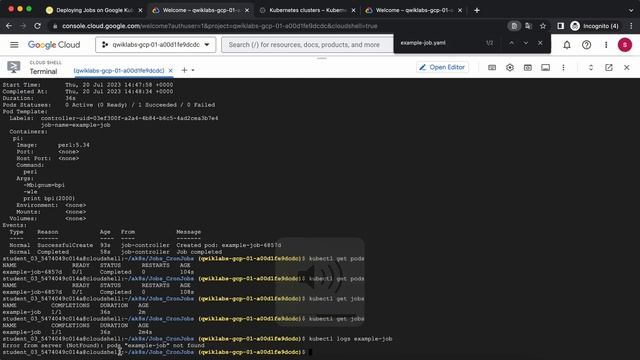Switch to the last Welcome qwiklabs browser tab
This screenshot has width=640, height=360.
point(414,10)
